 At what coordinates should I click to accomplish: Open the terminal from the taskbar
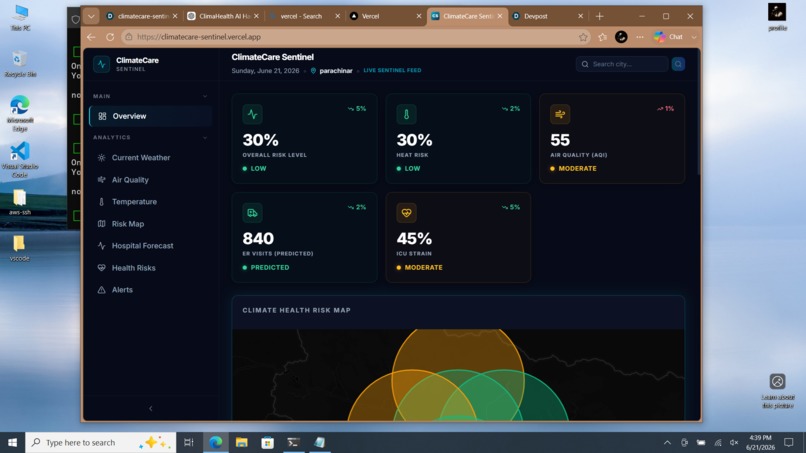[294, 443]
